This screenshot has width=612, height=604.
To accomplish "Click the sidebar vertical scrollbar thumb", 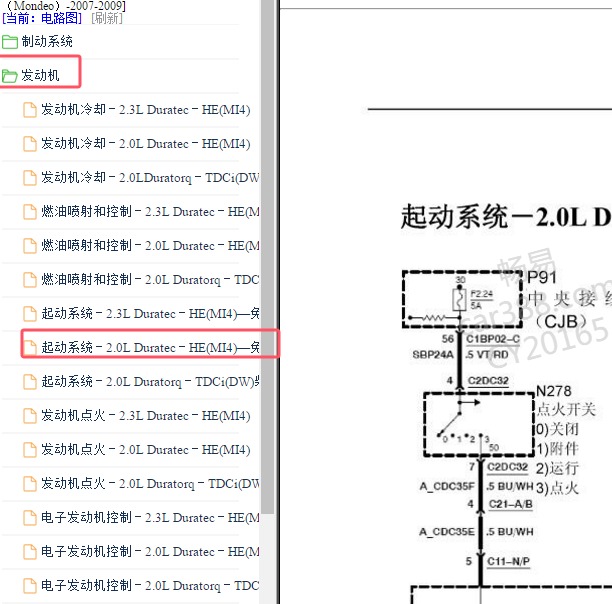I will click(268, 256).
